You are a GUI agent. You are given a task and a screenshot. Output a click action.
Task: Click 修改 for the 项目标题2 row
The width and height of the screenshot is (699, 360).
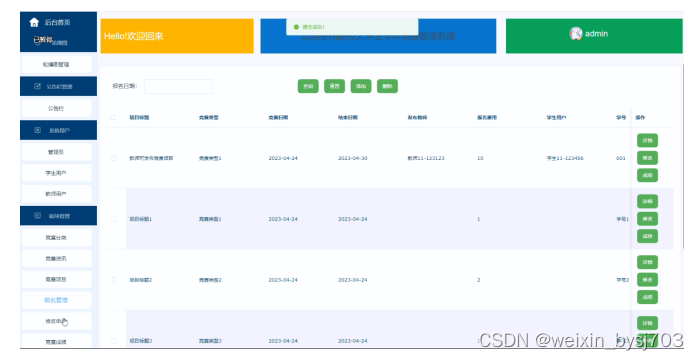pos(647,280)
